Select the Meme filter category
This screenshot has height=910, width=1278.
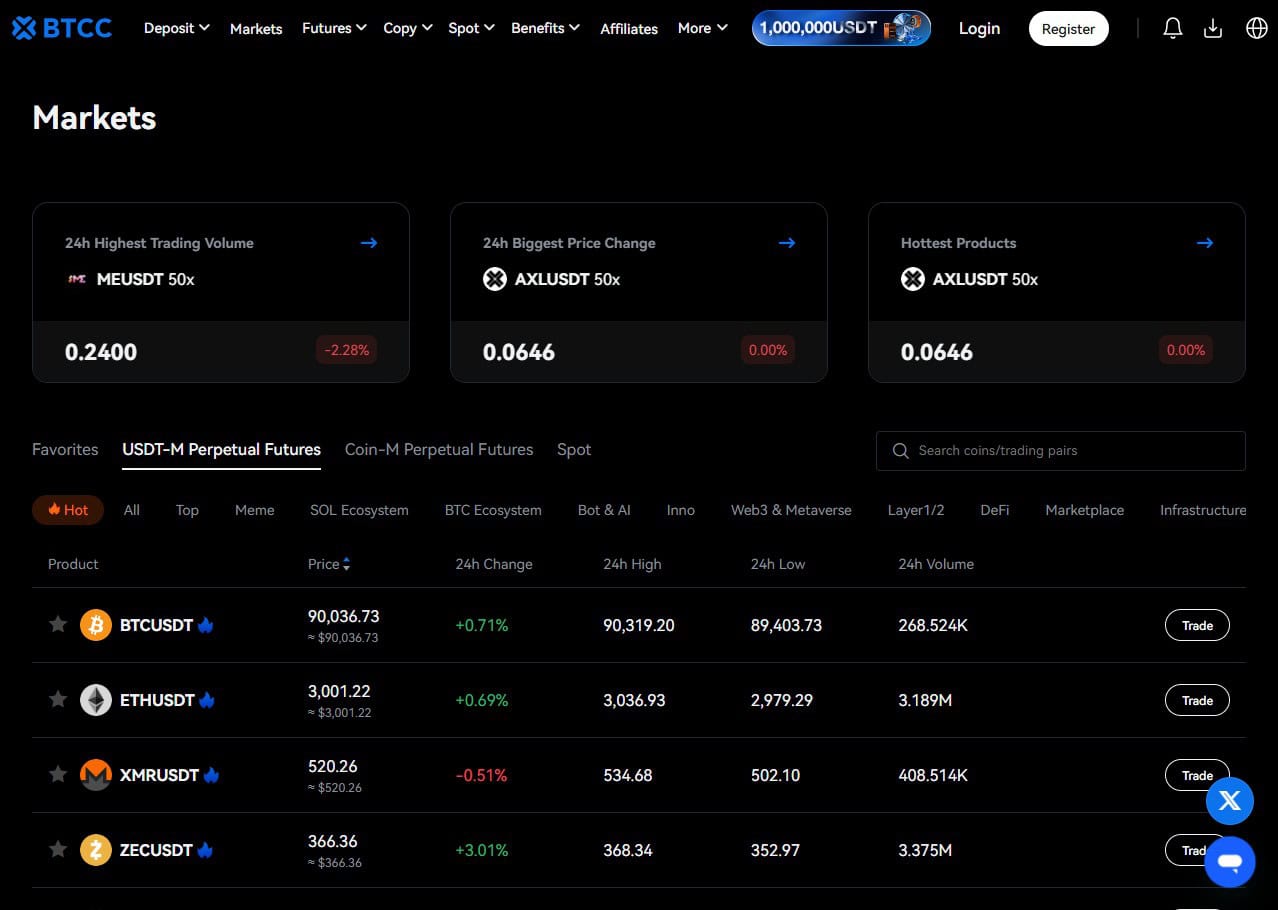click(254, 510)
